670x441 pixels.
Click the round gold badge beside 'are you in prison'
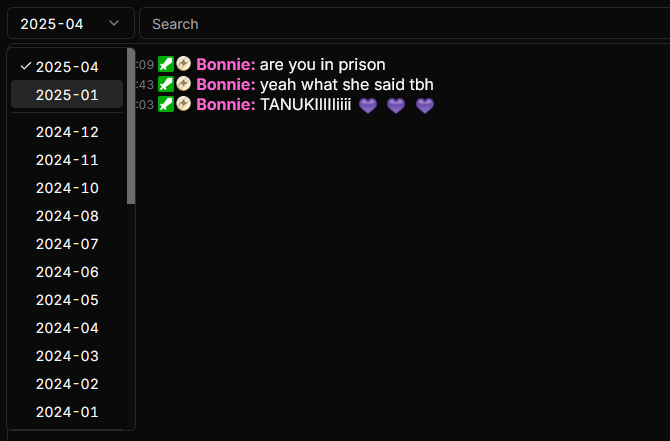183,64
